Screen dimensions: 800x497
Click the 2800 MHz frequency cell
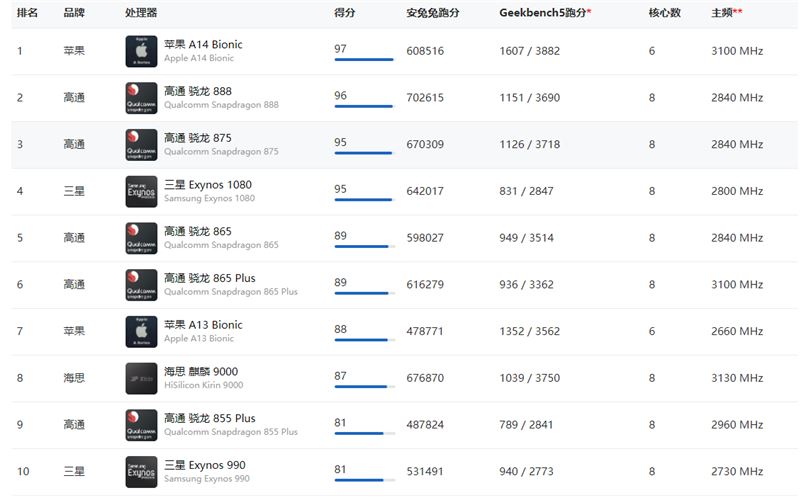click(x=737, y=191)
